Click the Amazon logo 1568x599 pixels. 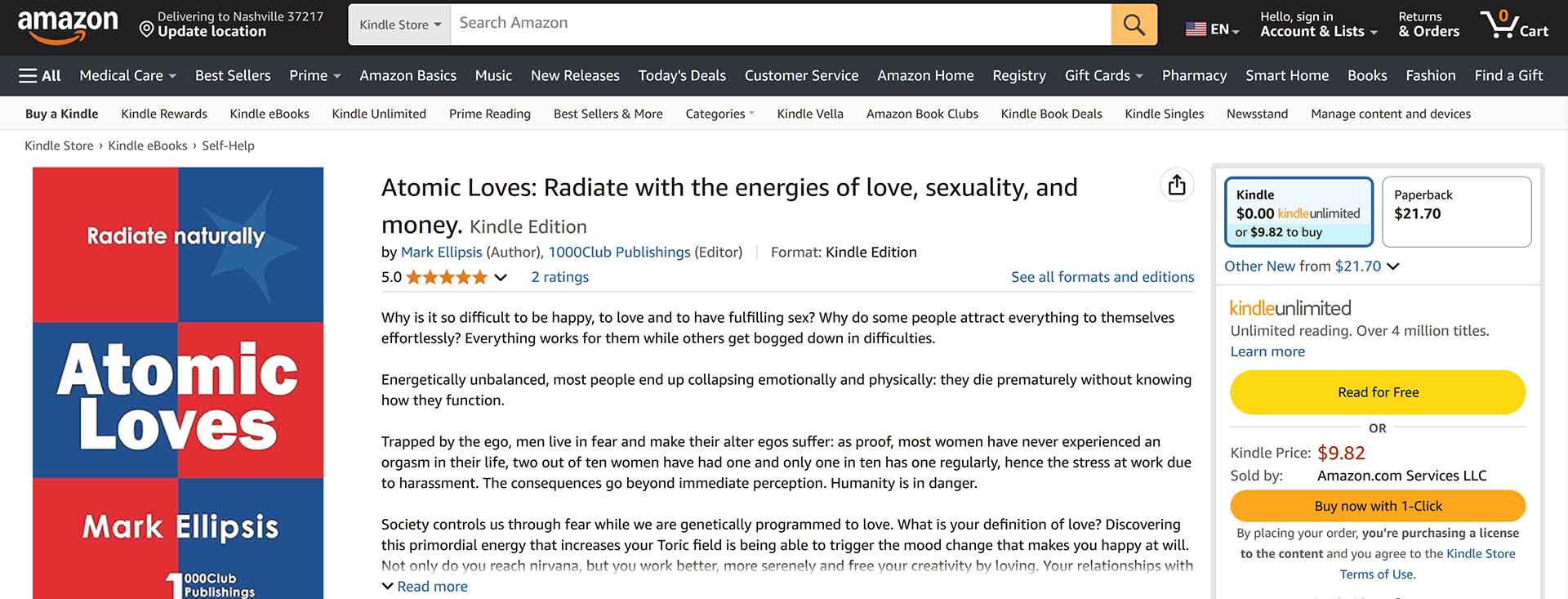[x=68, y=25]
